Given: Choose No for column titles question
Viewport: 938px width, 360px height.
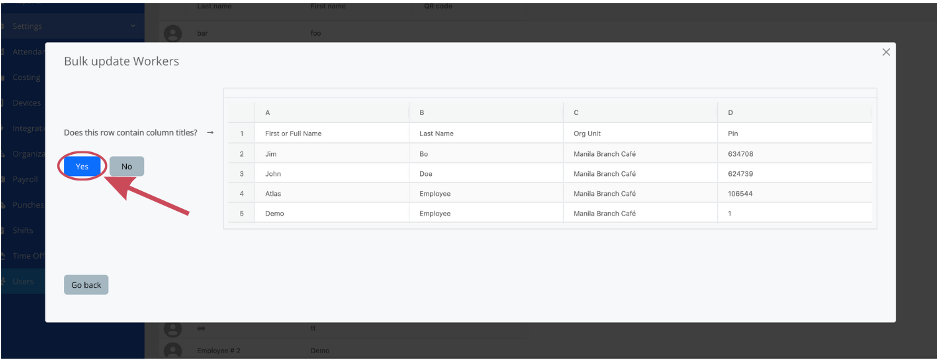Looking at the screenshot, I should click(126, 166).
